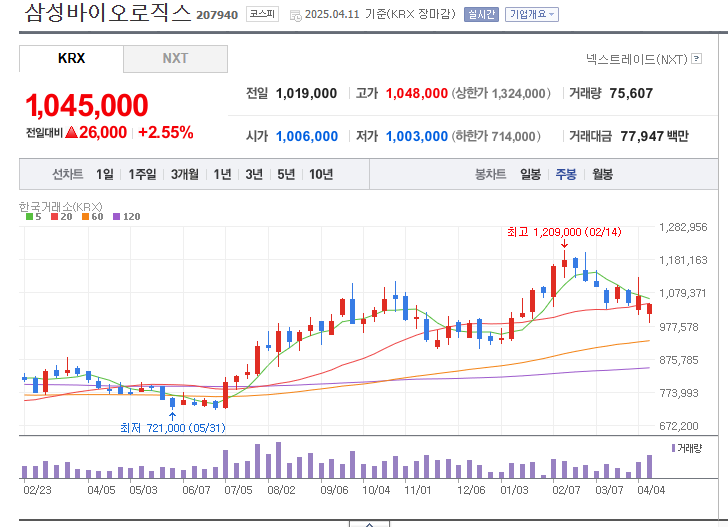Screen dimensions: 728x527
Task: Select the 1주일 line chart period
Action: point(142,174)
